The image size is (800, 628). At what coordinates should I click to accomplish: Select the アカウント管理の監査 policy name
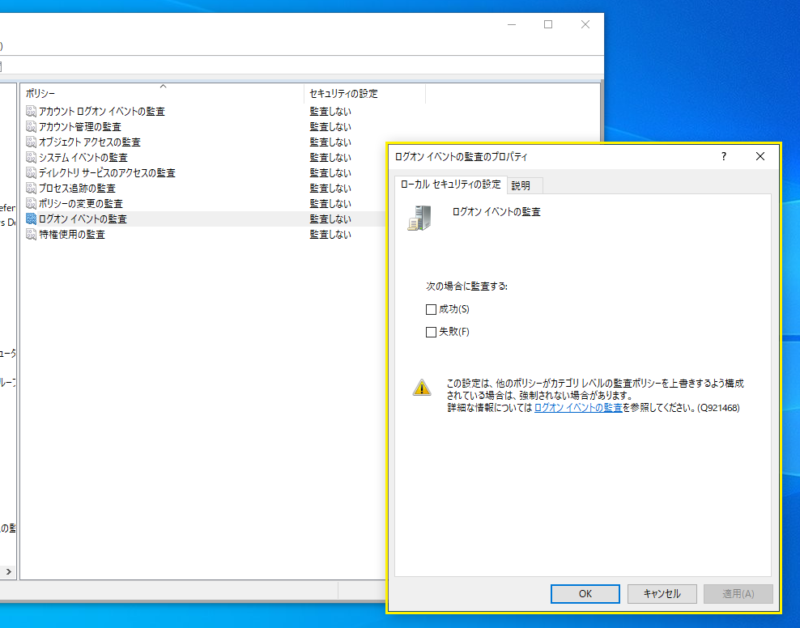(x=80, y=127)
